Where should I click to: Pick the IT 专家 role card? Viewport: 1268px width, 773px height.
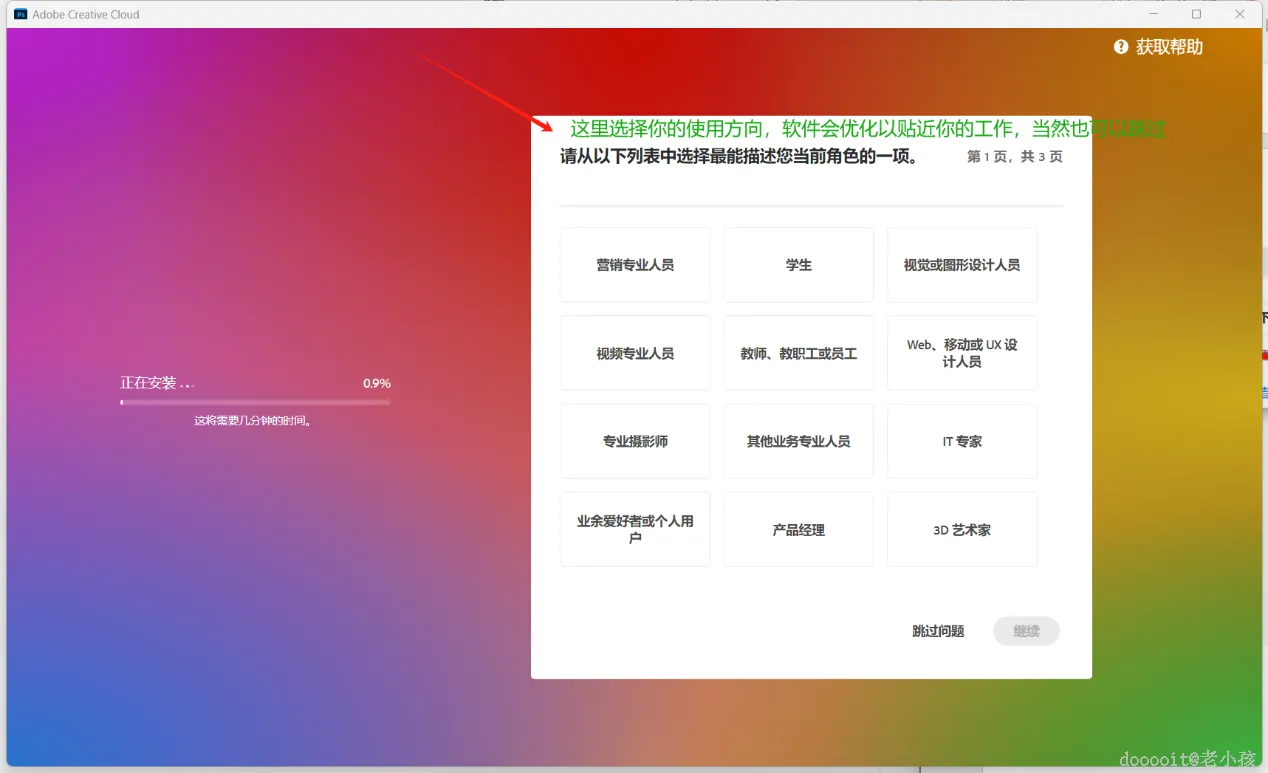pos(961,441)
